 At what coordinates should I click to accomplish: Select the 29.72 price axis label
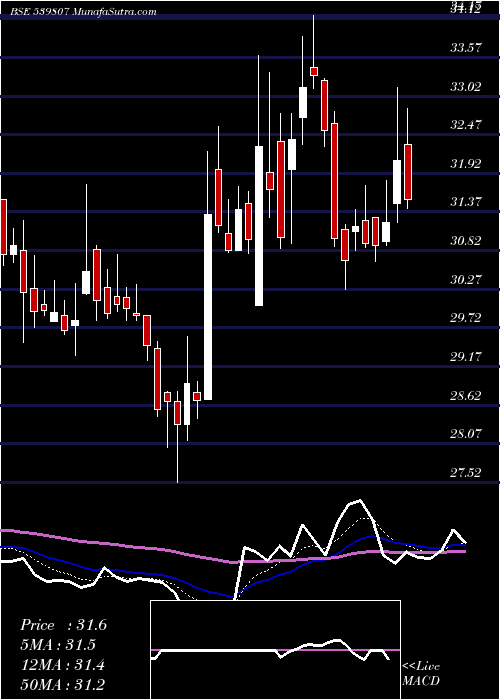click(466, 318)
